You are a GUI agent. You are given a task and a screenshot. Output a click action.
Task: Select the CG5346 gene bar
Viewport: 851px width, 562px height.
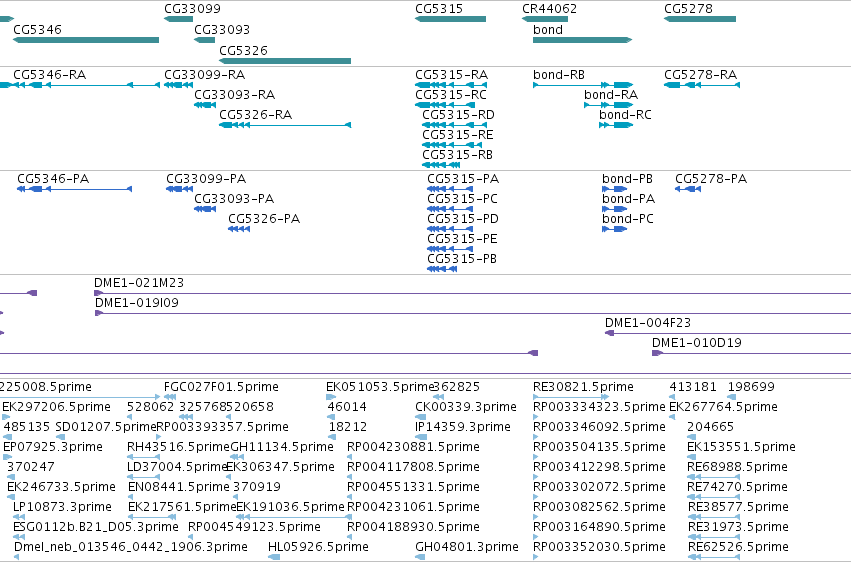click(x=86, y=40)
